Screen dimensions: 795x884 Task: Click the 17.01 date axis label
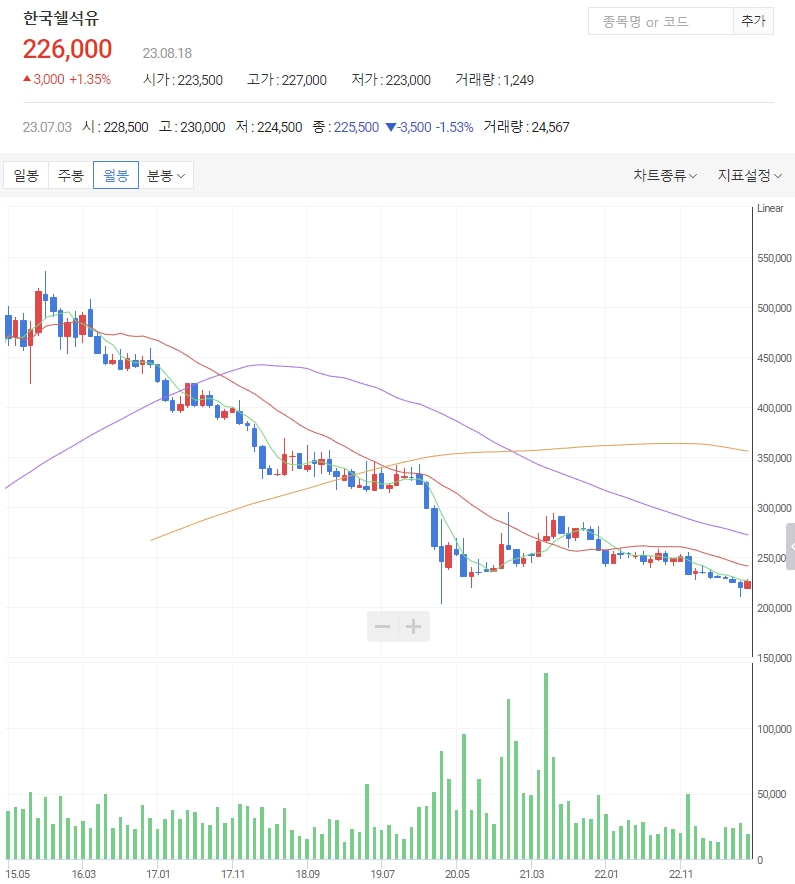[x=158, y=874]
